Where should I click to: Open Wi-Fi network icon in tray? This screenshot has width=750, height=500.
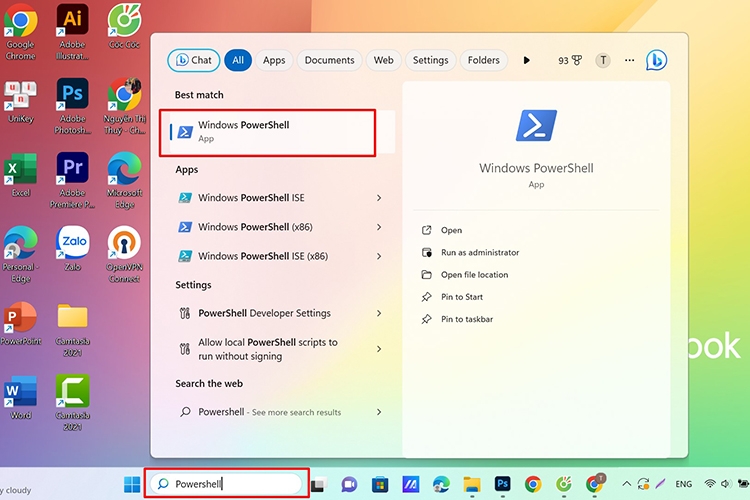point(710,484)
